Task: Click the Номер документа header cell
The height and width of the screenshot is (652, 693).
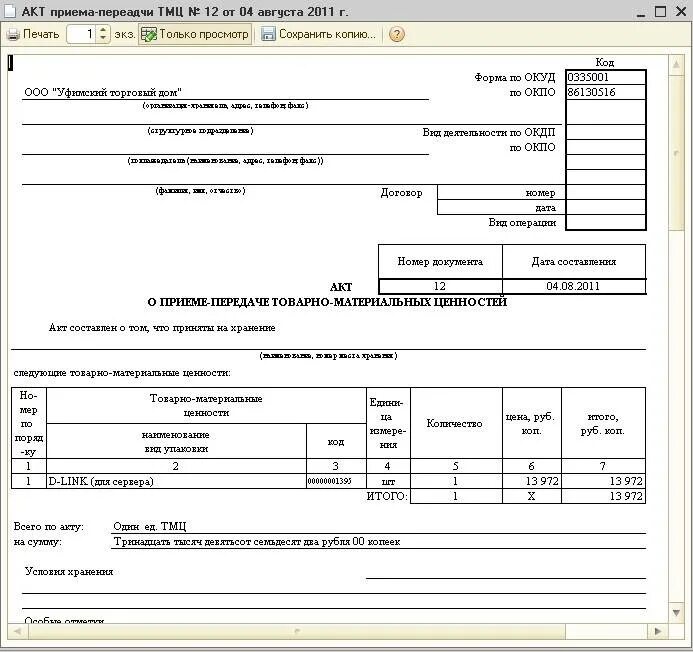Action: tap(440, 261)
